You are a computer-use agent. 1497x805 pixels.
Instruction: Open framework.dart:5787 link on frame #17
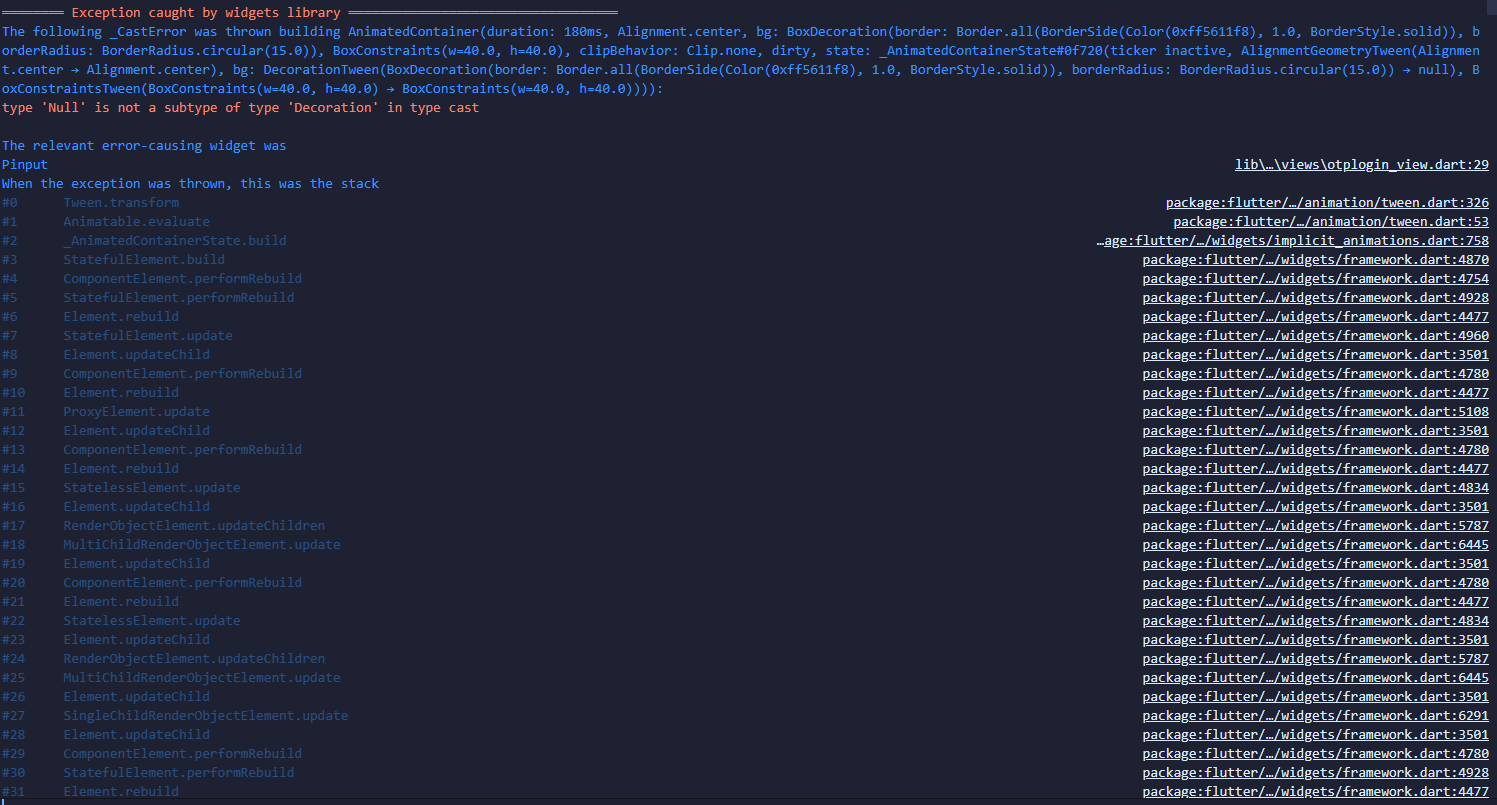(x=1316, y=526)
